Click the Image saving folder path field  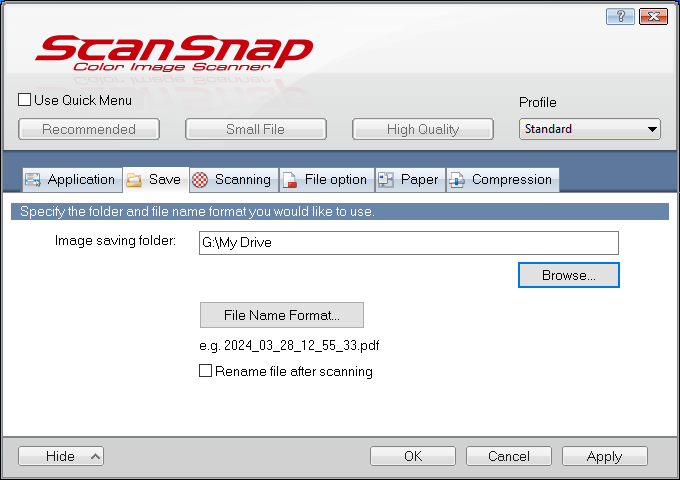coord(409,242)
